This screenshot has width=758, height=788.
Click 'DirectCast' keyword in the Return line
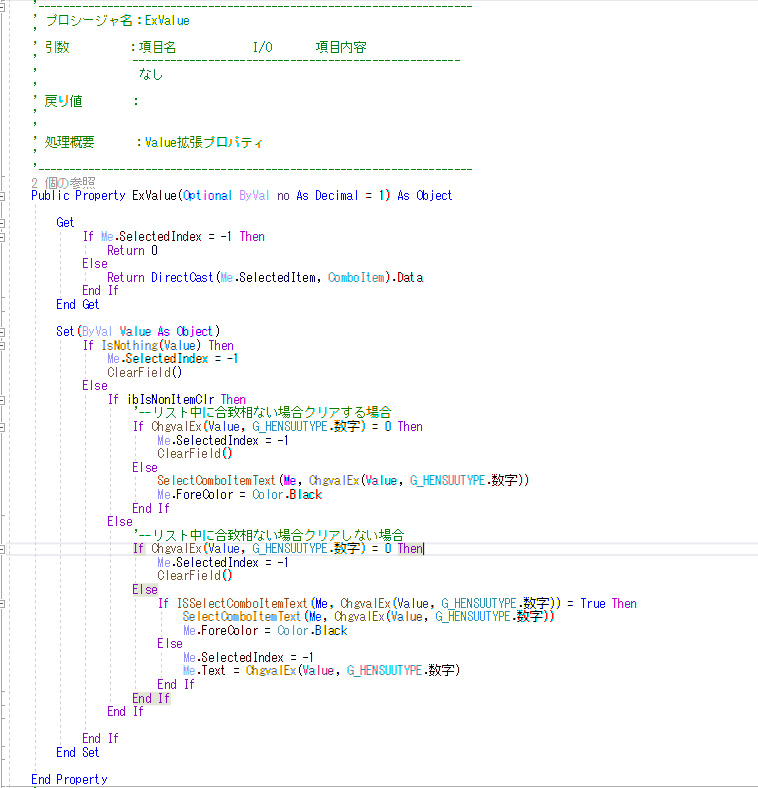[182, 277]
